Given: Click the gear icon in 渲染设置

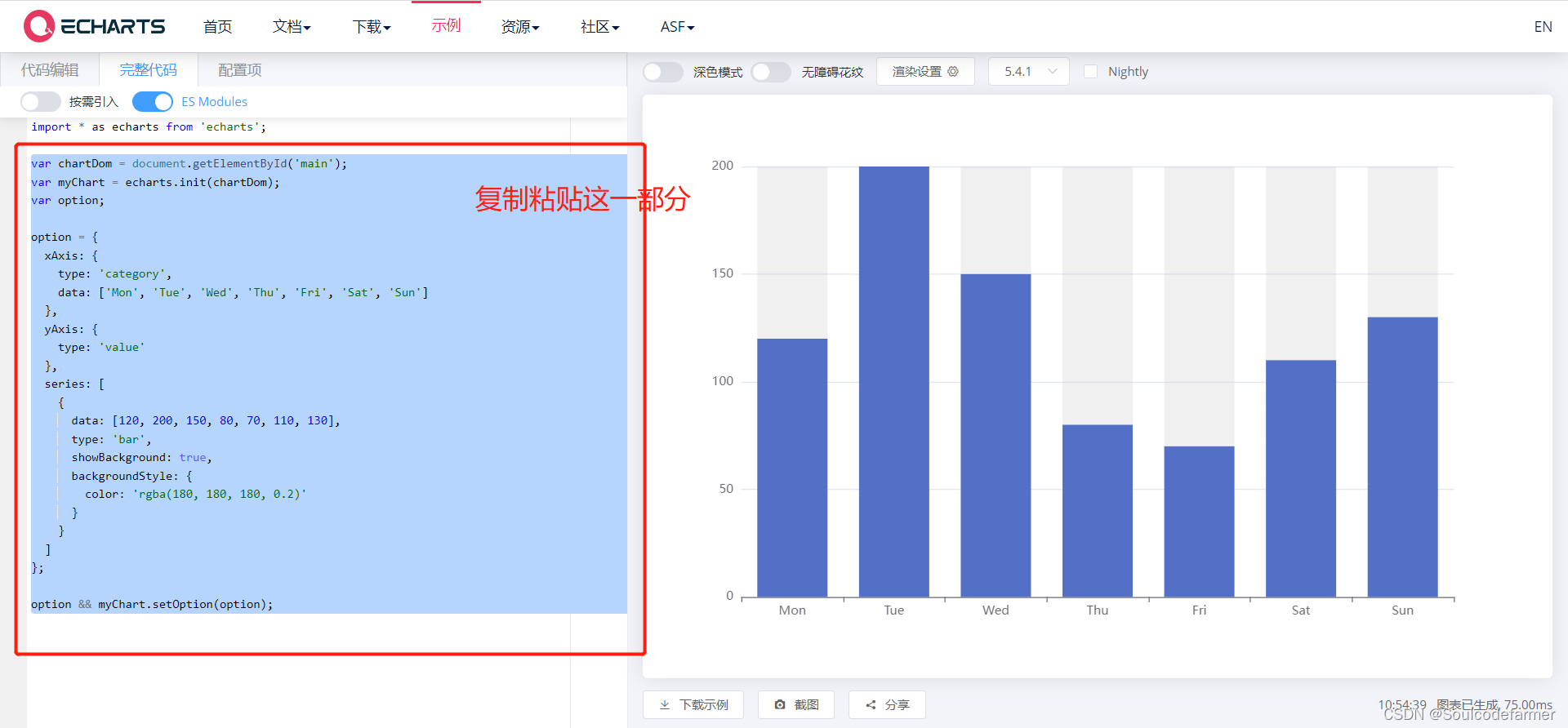Looking at the screenshot, I should [x=953, y=72].
